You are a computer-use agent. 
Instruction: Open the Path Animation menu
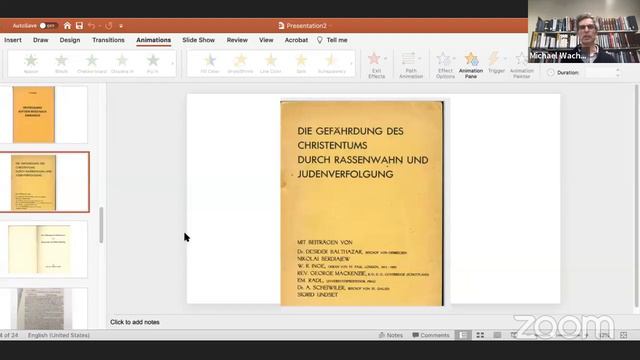411,65
